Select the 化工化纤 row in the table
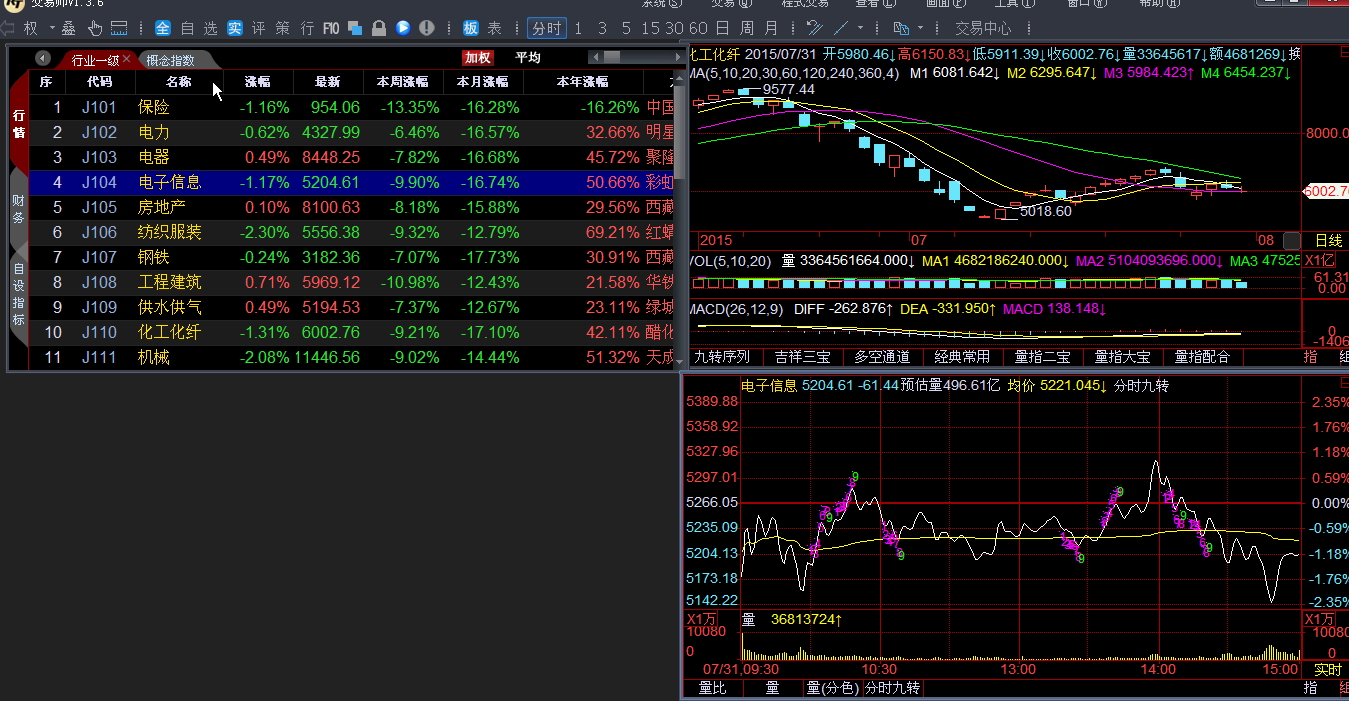 pos(169,332)
